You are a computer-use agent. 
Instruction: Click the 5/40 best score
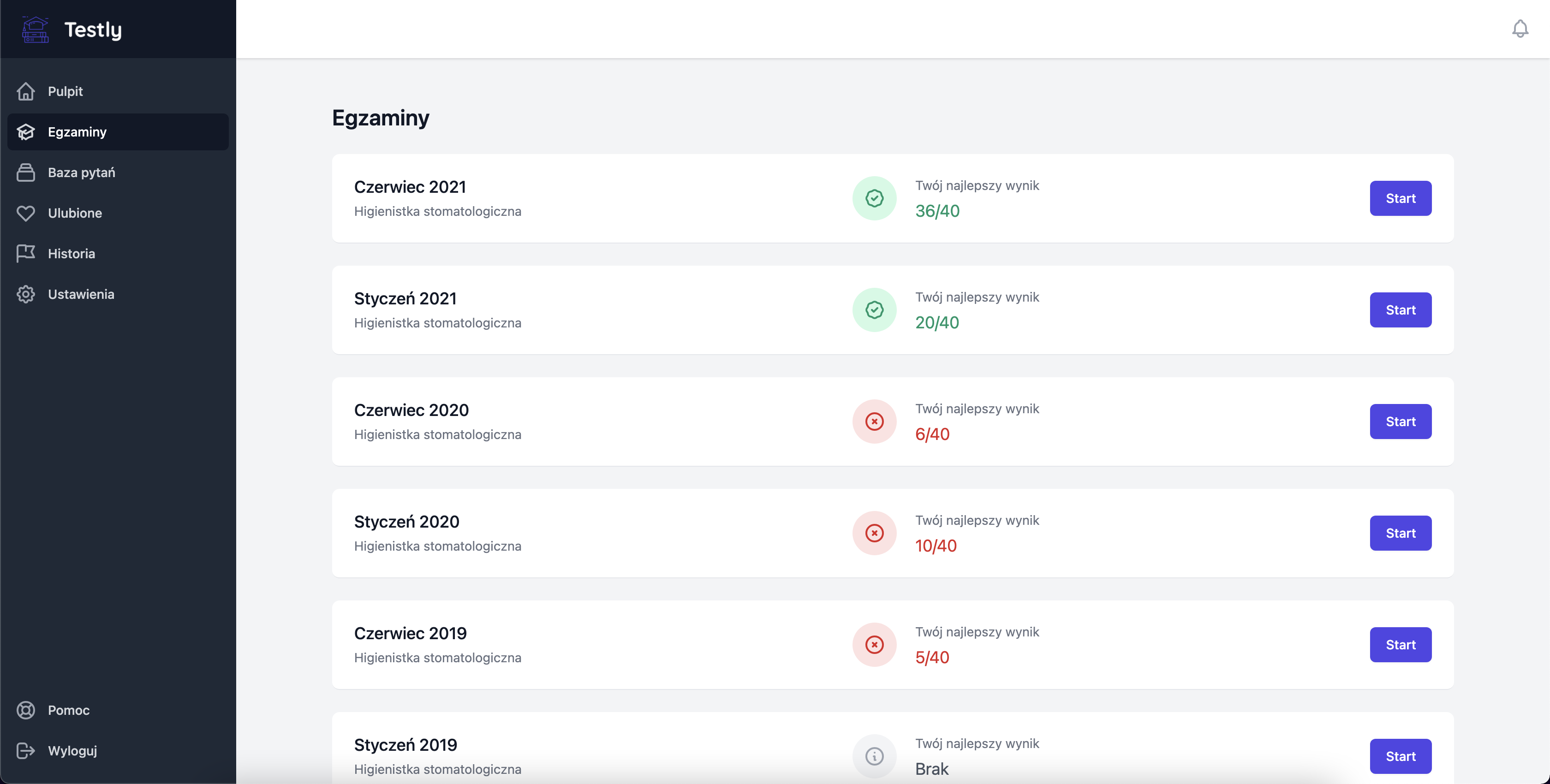coord(932,658)
